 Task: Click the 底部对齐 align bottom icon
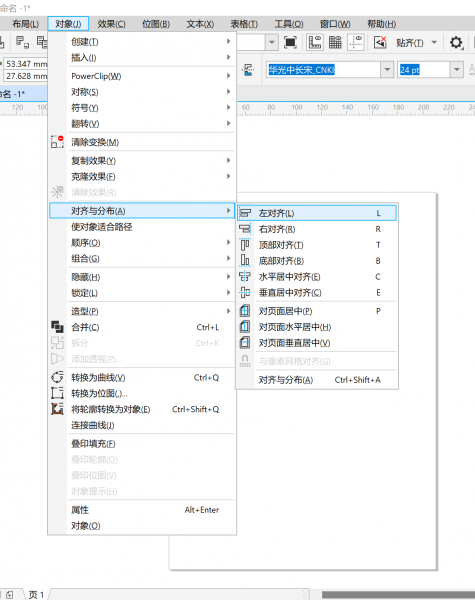245,261
